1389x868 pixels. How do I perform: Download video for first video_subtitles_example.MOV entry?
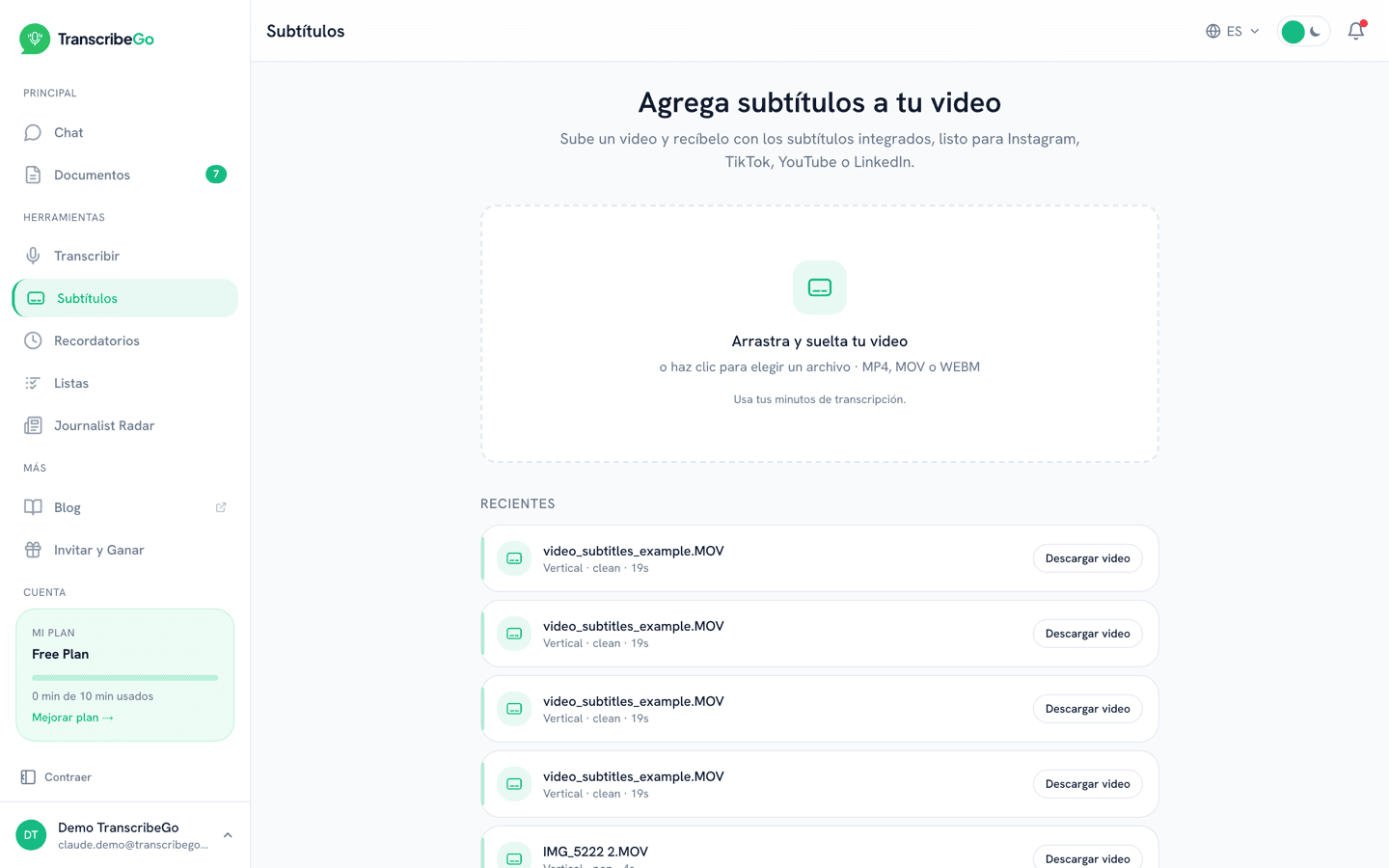click(x=1087, y=558)
